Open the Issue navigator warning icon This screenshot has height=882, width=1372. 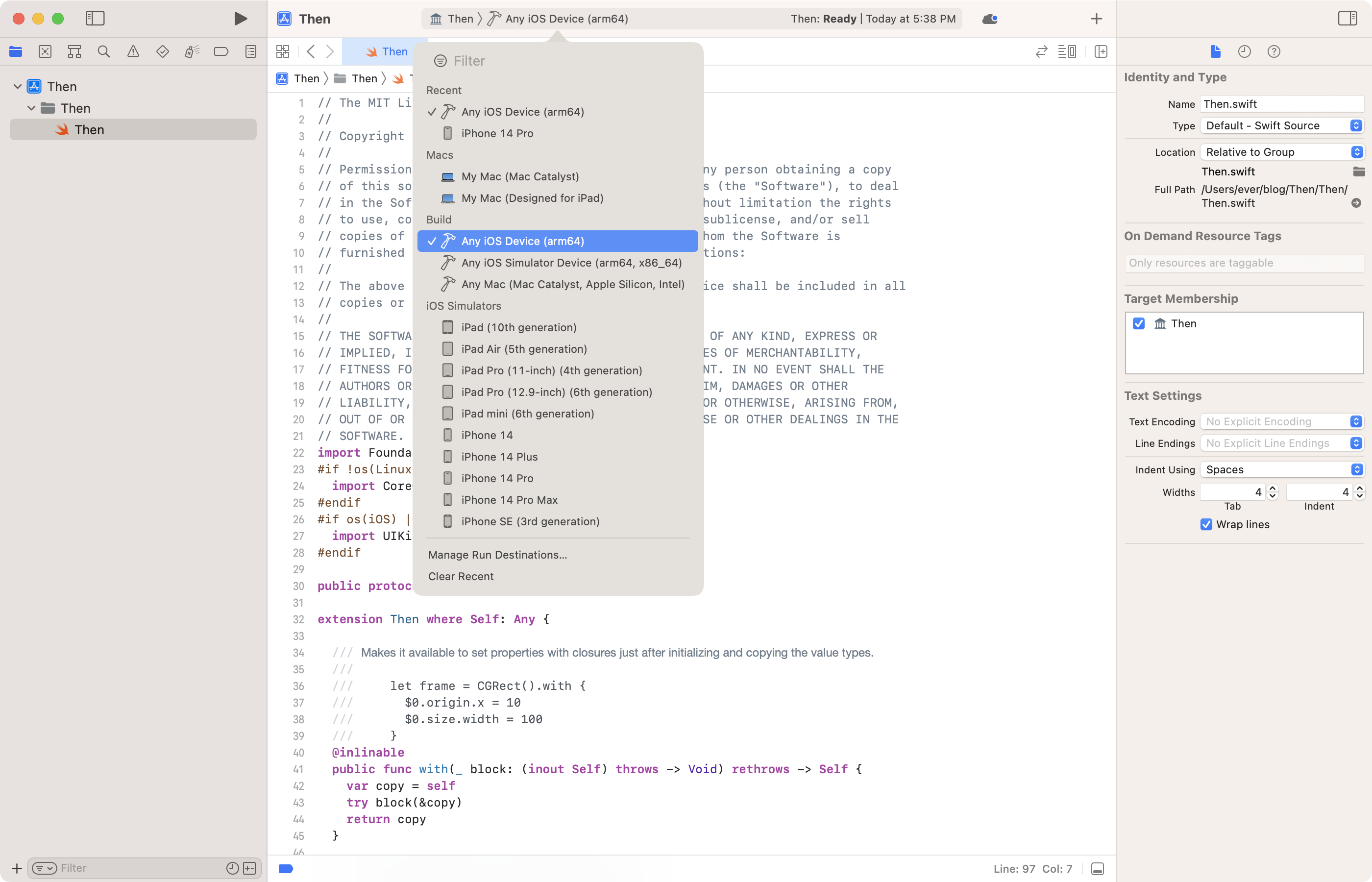click(x=133, y=51)
